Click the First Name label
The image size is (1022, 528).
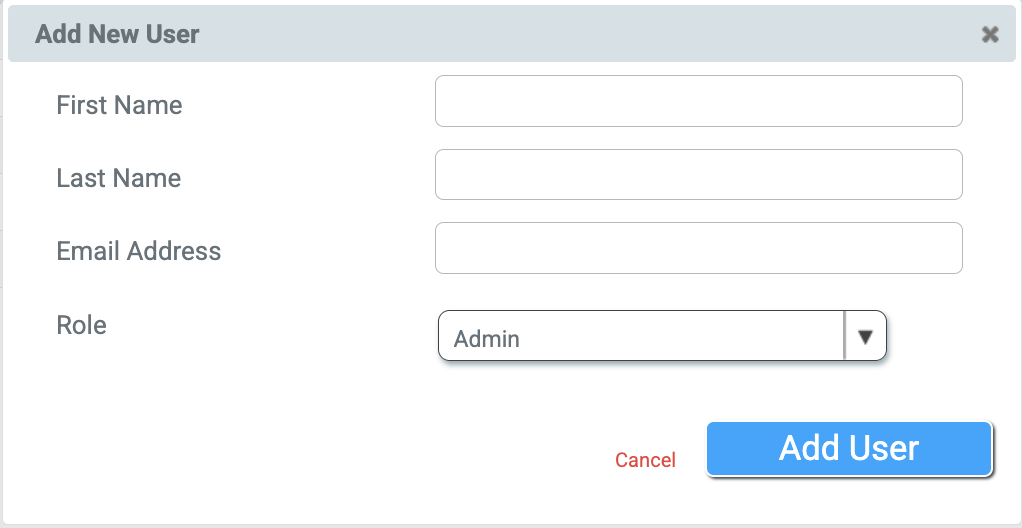119,105
